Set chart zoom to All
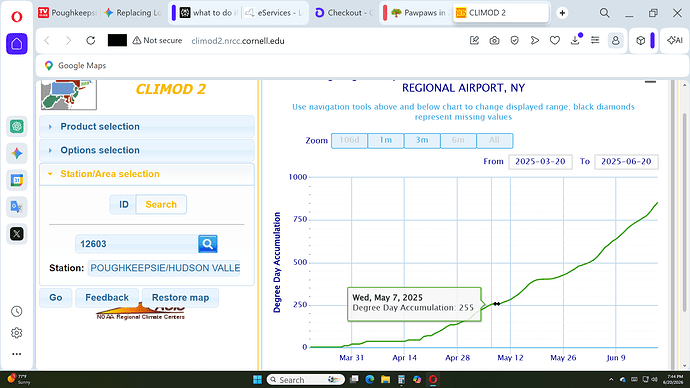This screenshot has height=388, width=690. tap(494, 140)
